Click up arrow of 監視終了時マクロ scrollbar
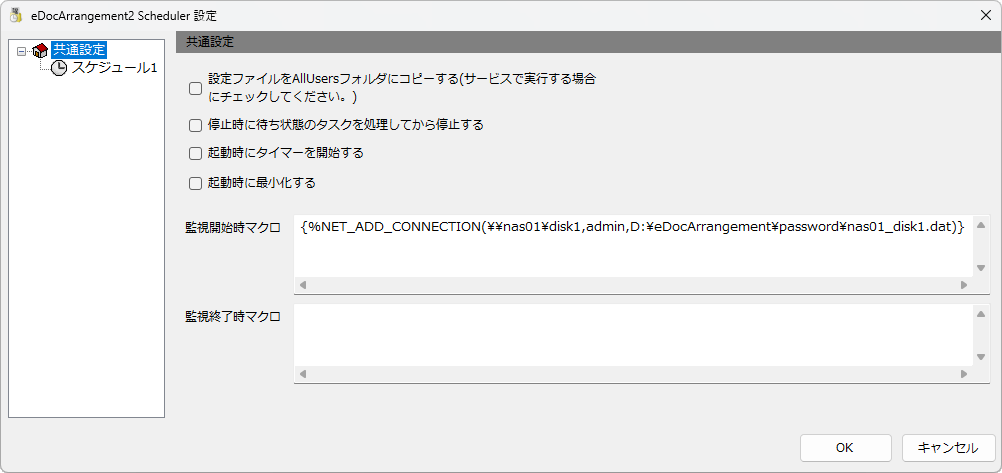 tap(981, 314)
